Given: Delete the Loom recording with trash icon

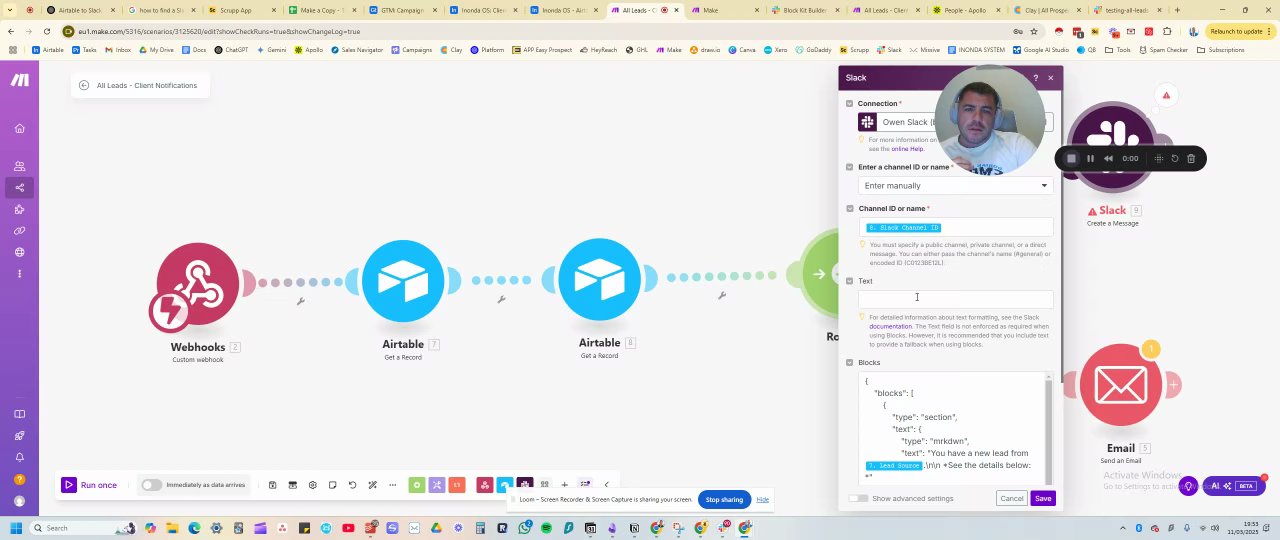Looking at the screenshot, I should (1190, 158).
